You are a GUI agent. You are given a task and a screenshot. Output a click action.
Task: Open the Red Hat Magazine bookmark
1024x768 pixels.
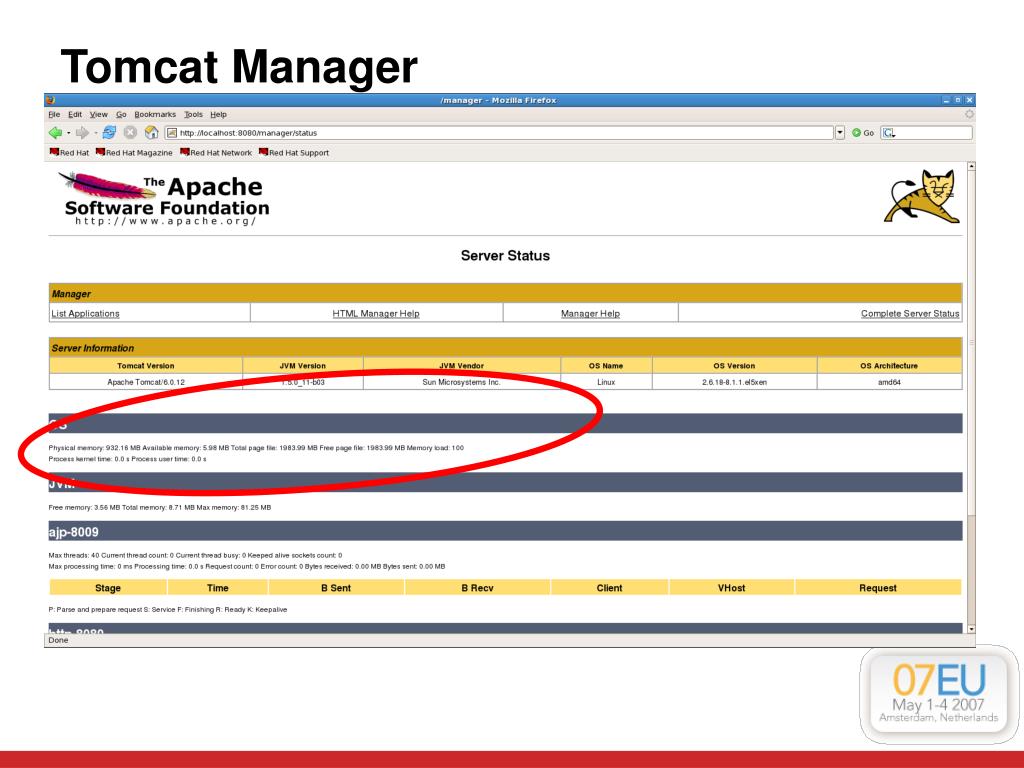(134, 152)
